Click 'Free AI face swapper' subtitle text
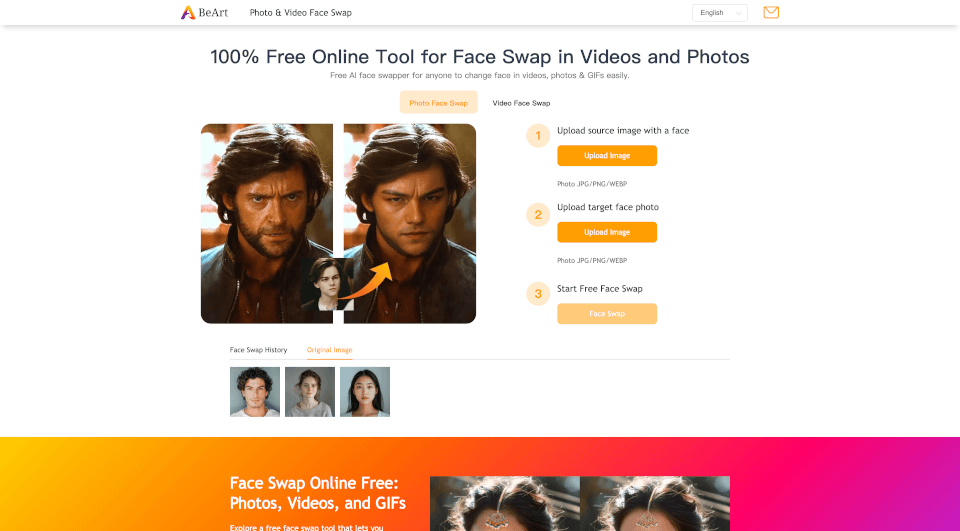 pyautogui.click(x=480, y=75)
